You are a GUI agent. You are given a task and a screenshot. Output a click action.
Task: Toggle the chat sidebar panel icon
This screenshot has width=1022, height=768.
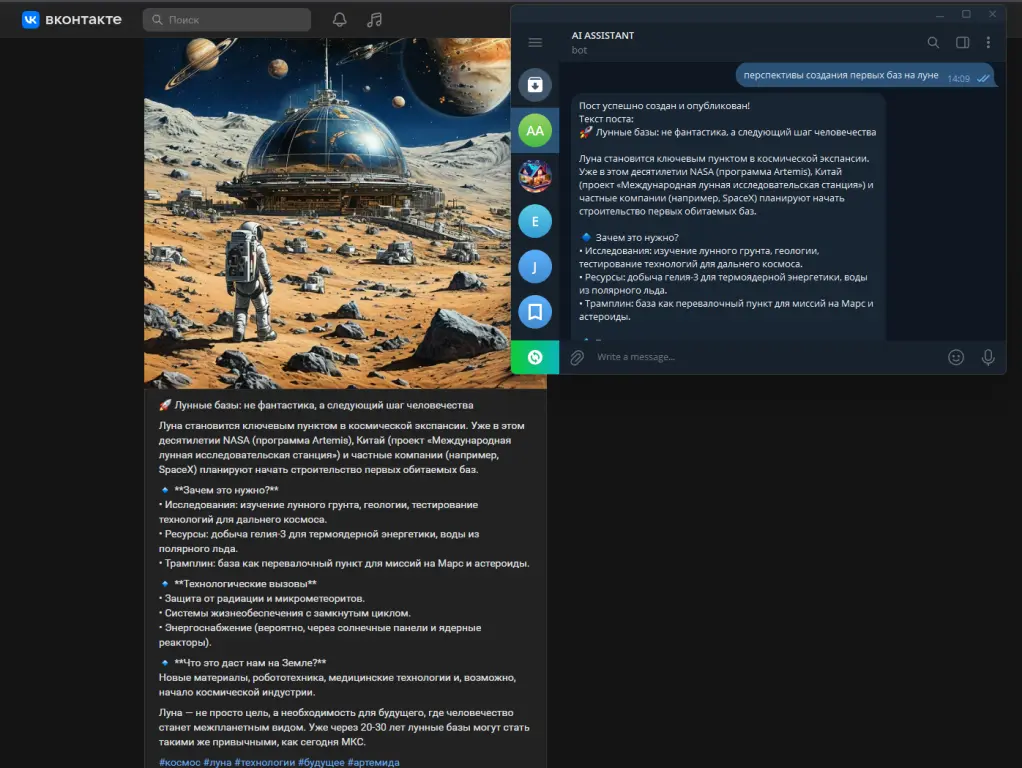962,42
